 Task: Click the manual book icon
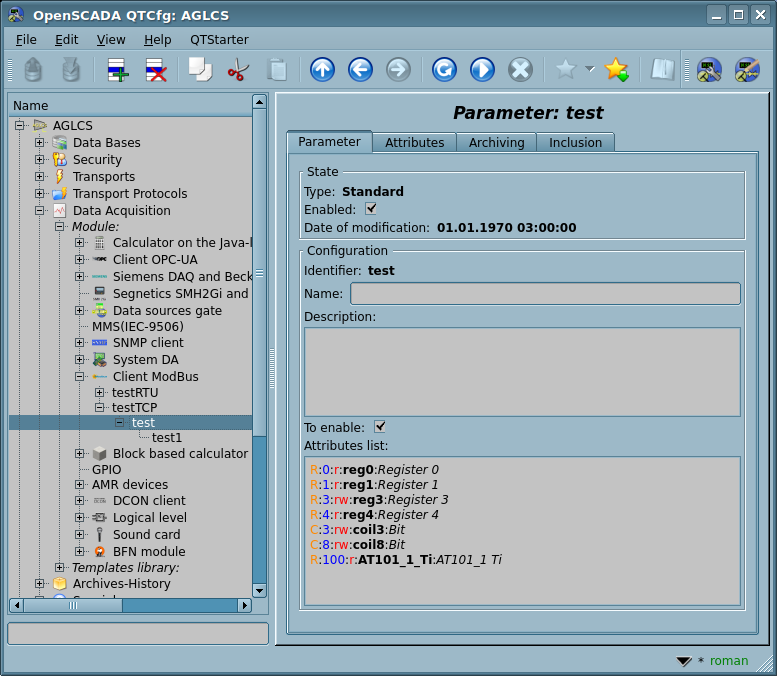point(662,70)
